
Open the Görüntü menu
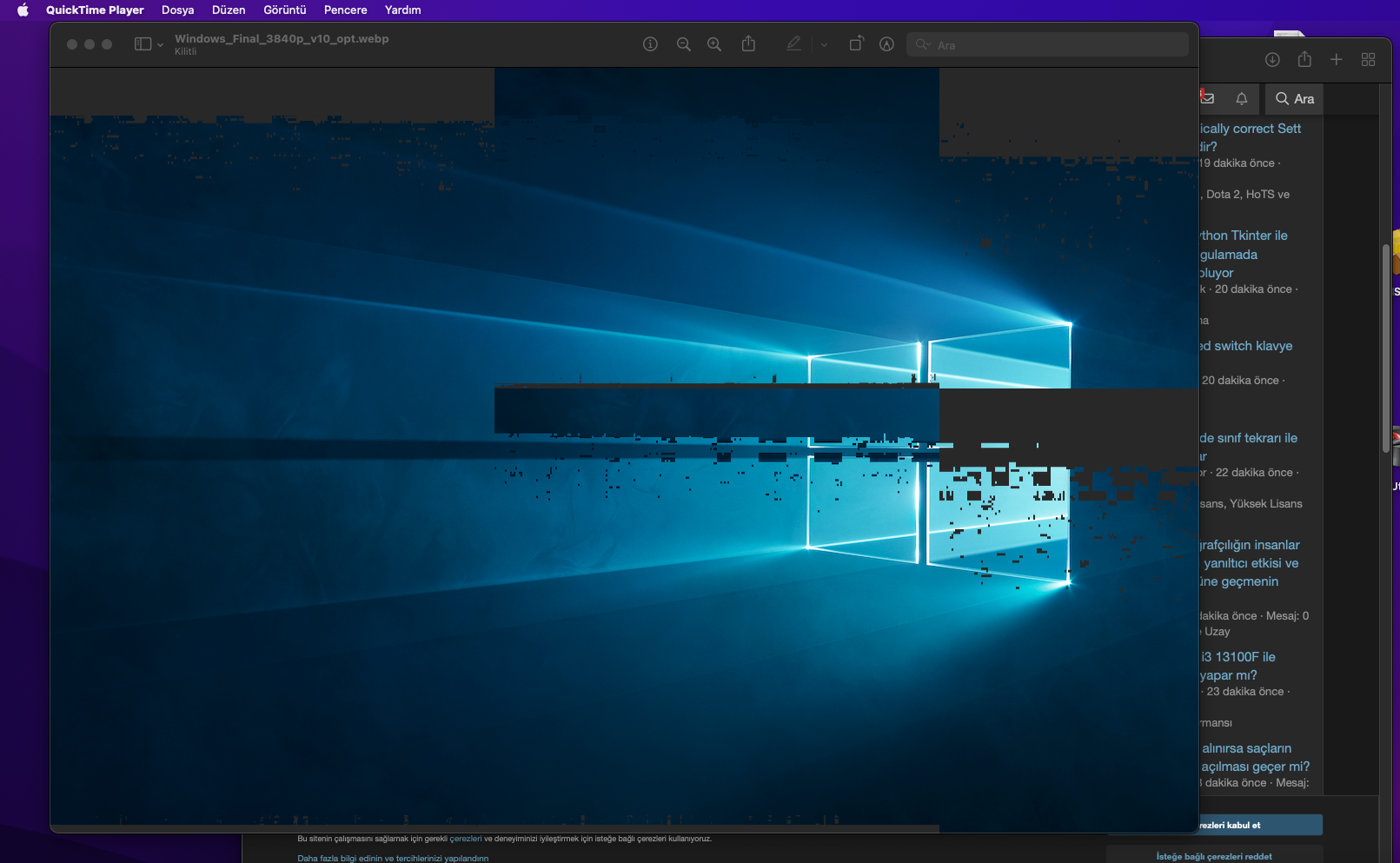(285, 10)
